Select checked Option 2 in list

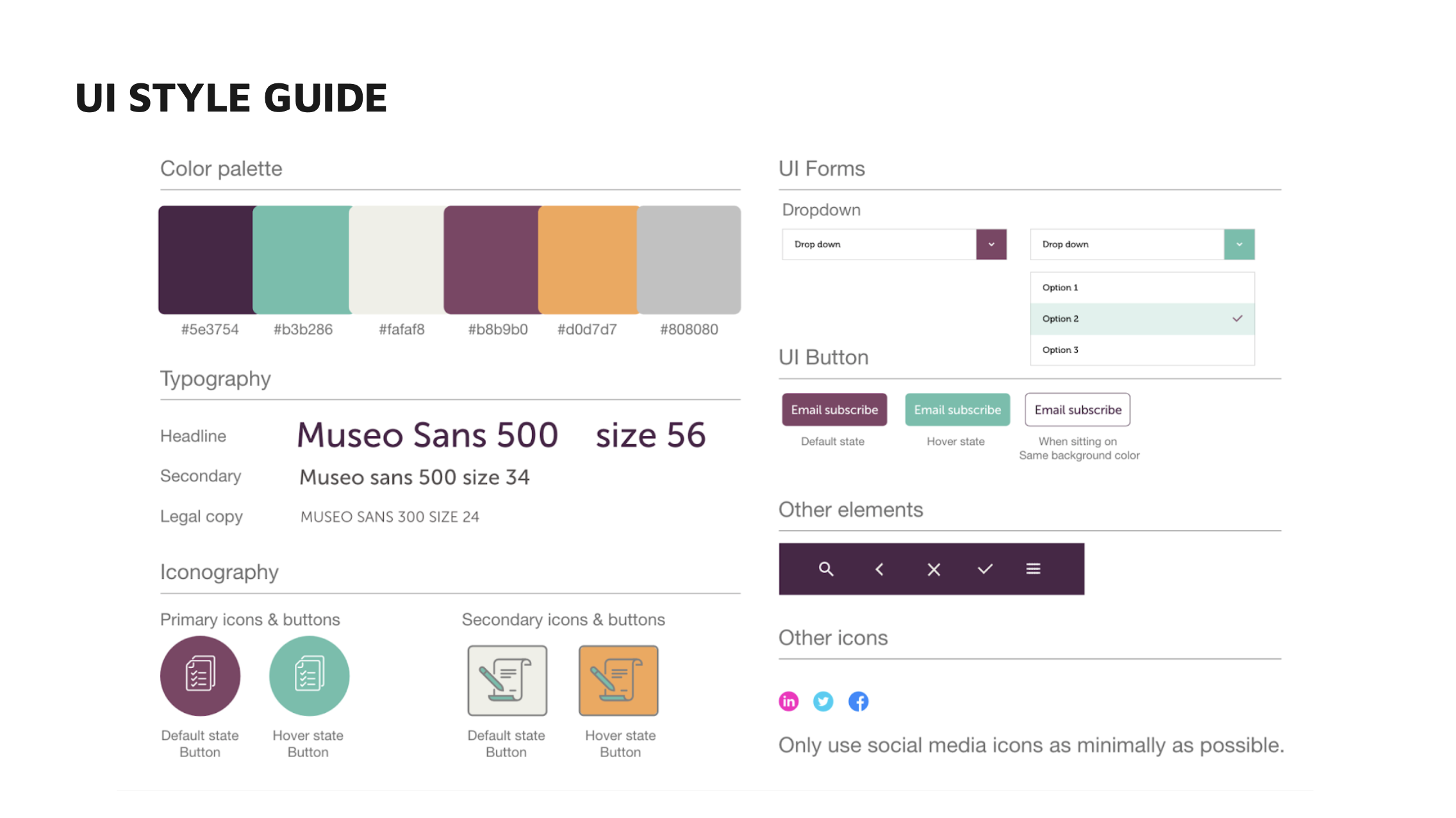tap(1141, 319)
